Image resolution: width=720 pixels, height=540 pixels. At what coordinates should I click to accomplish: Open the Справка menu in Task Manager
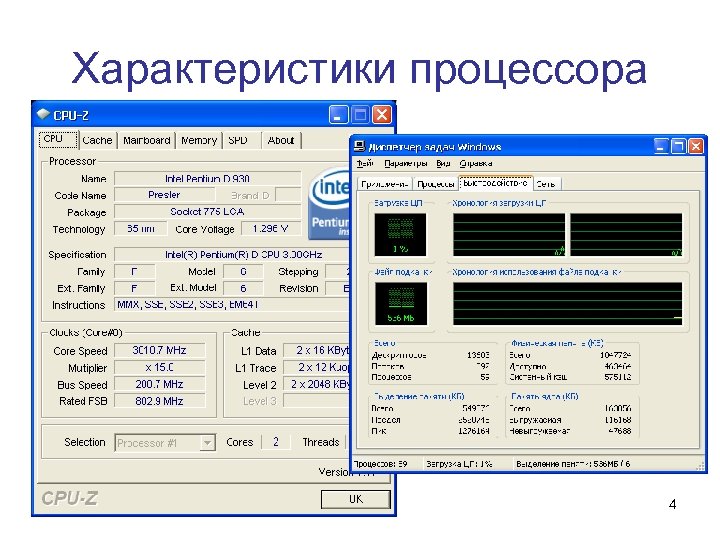pyautogui.click(x=476, y=163)
